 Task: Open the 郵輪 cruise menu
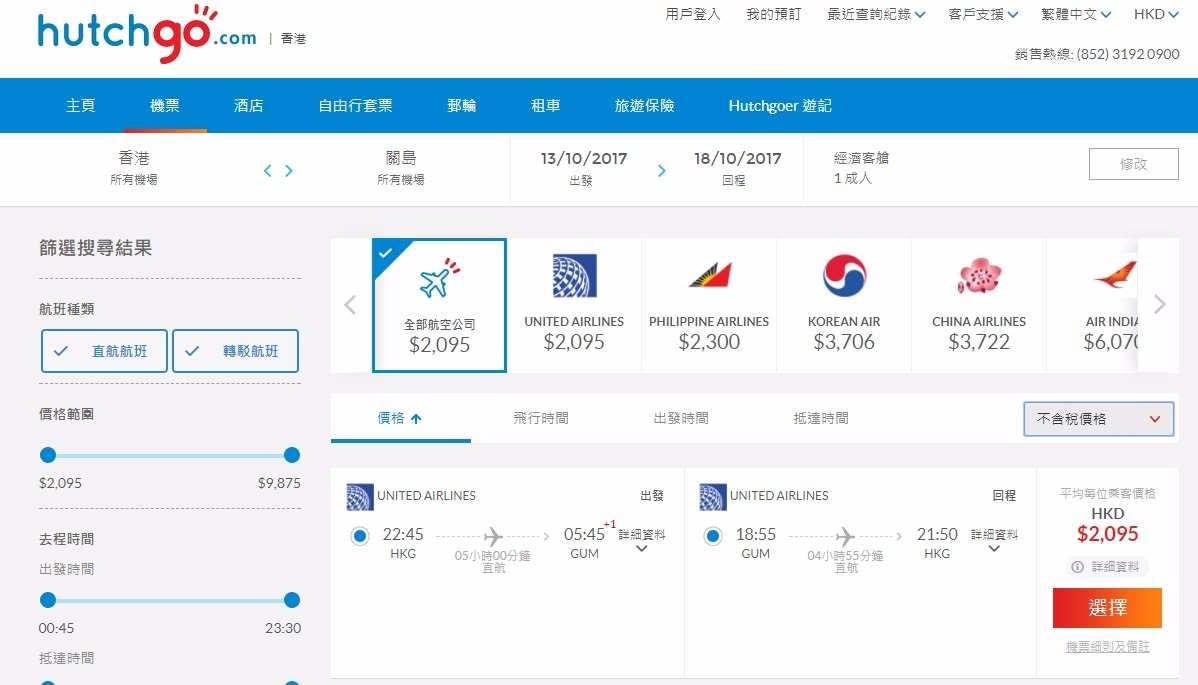coord(461,105)
